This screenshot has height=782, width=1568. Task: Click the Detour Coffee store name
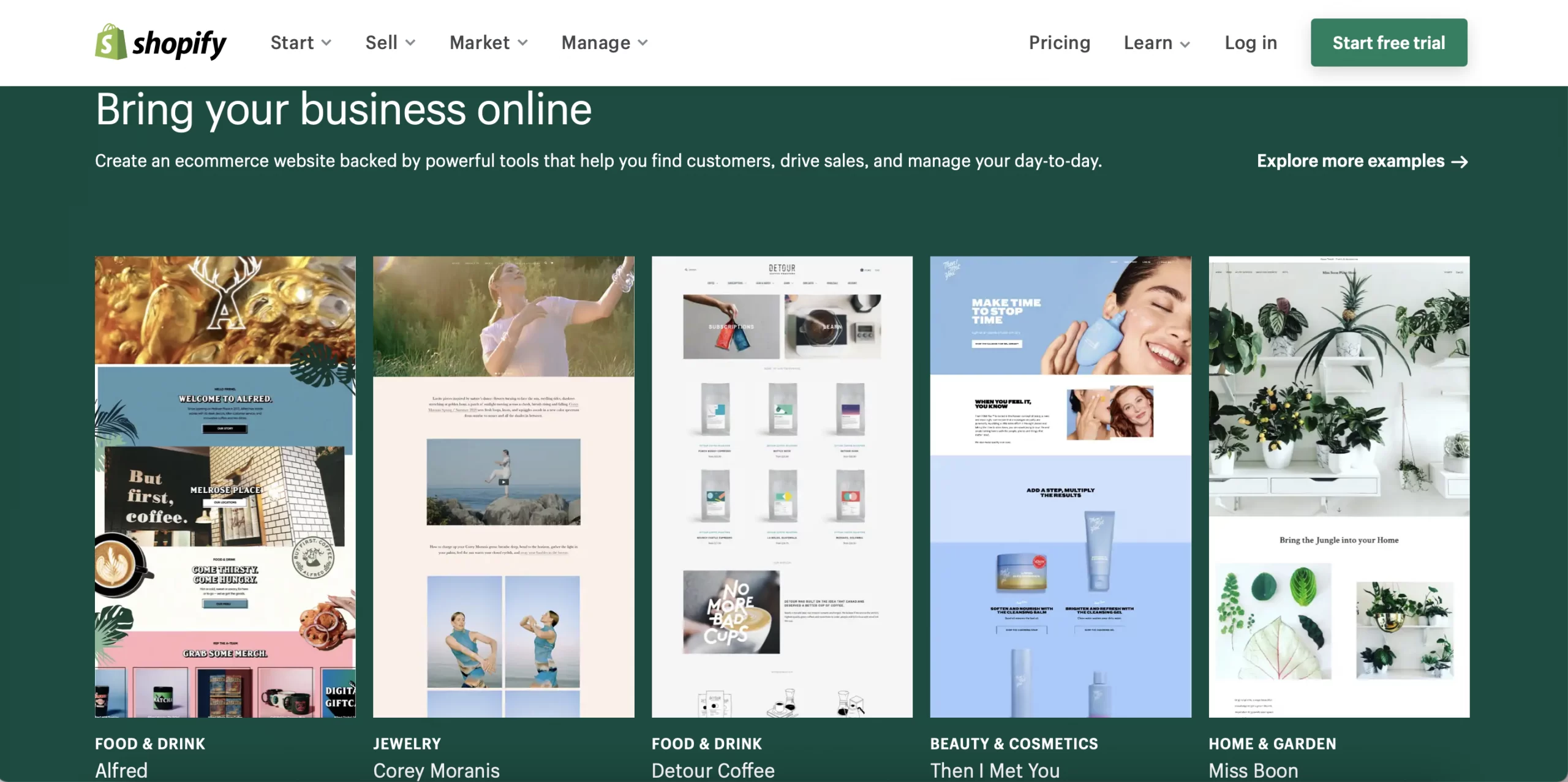(x=713, y=770)
